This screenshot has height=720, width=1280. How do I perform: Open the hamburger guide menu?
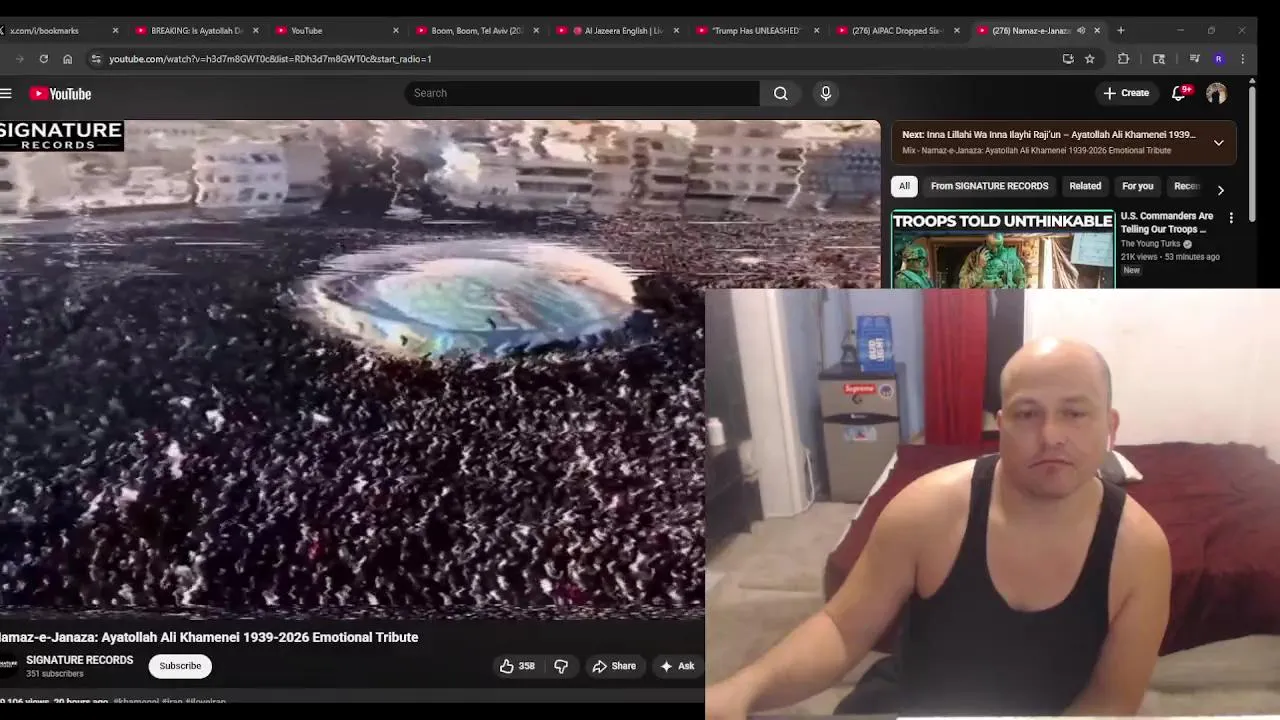click(6, 94)
